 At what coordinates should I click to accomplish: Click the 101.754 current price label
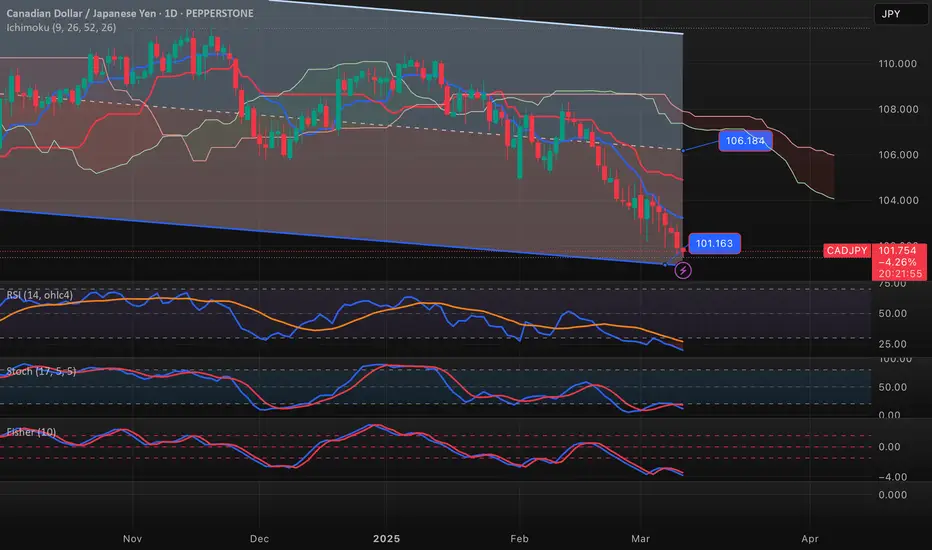point(899,250)
